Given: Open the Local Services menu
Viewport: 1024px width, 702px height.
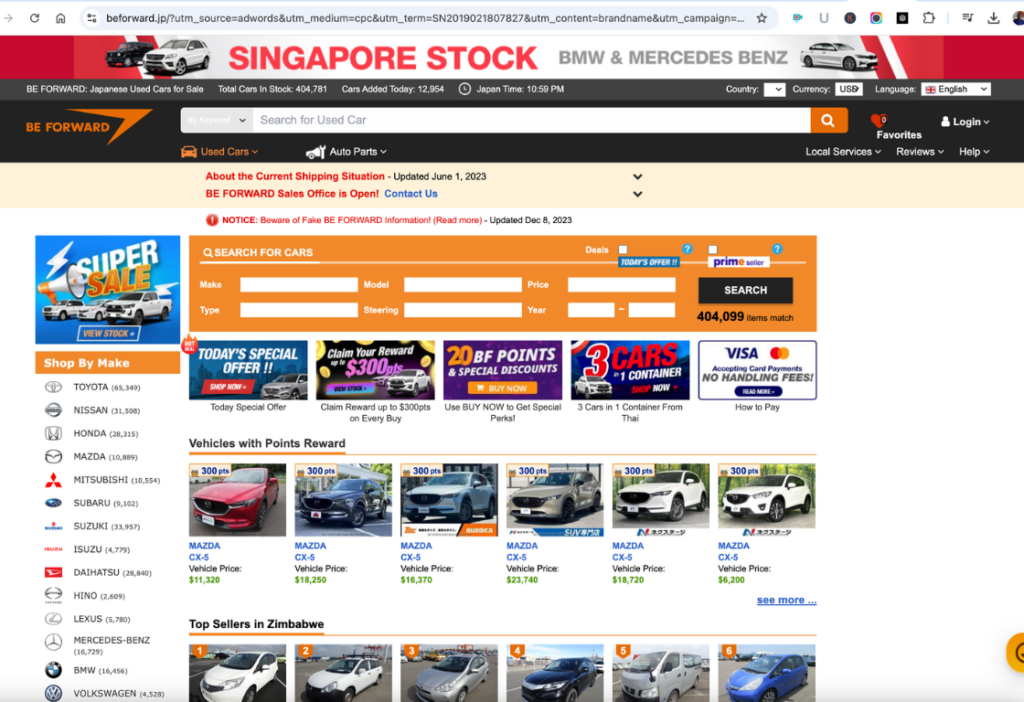Looking at the screenshot, I should [842, 152].
